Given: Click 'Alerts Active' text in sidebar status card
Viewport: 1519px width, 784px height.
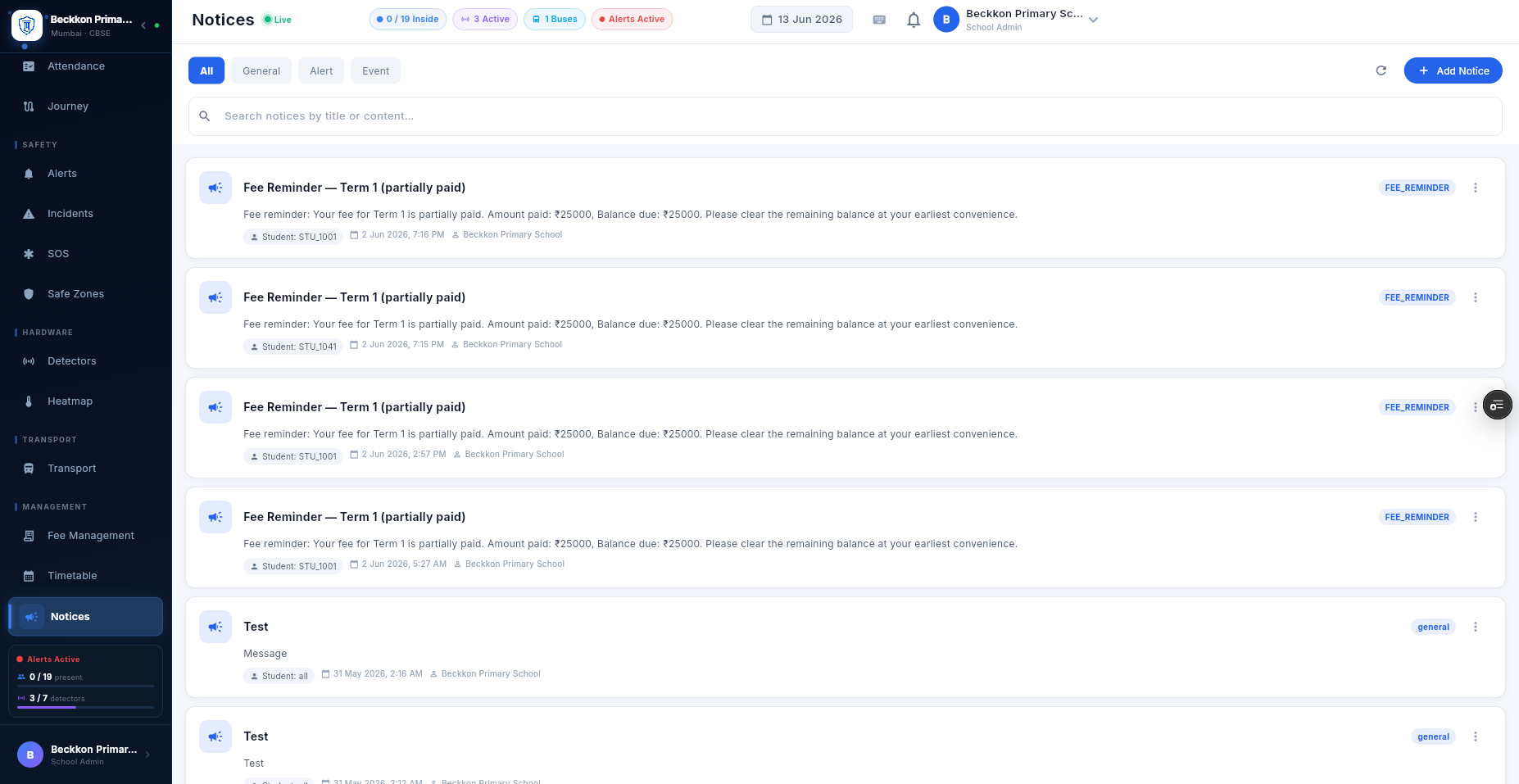Looking at the screenshot, I should pyautogui.click(x=53, y=659).
